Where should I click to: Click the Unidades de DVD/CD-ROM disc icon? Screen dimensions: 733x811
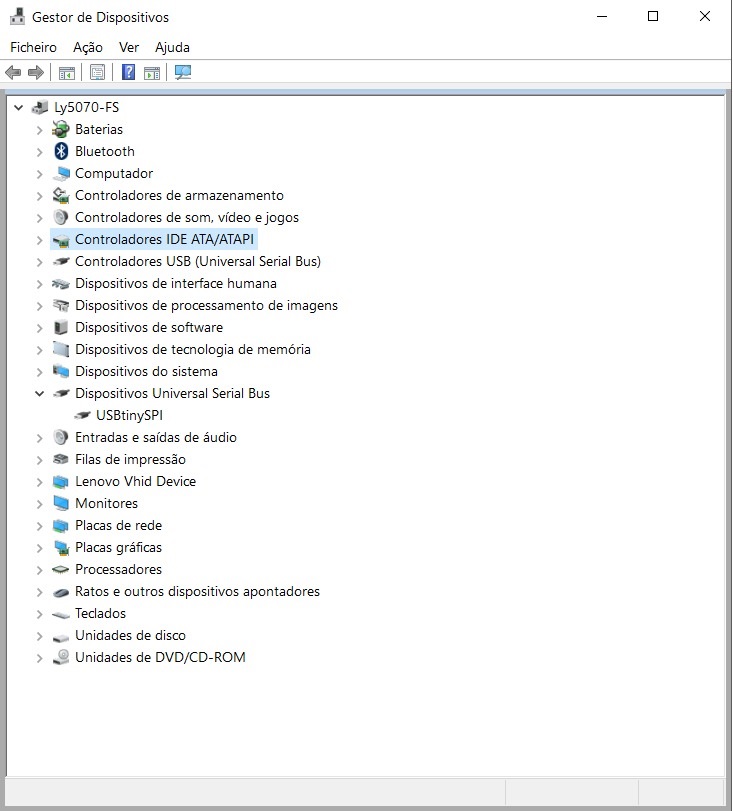tap(61, 657)
